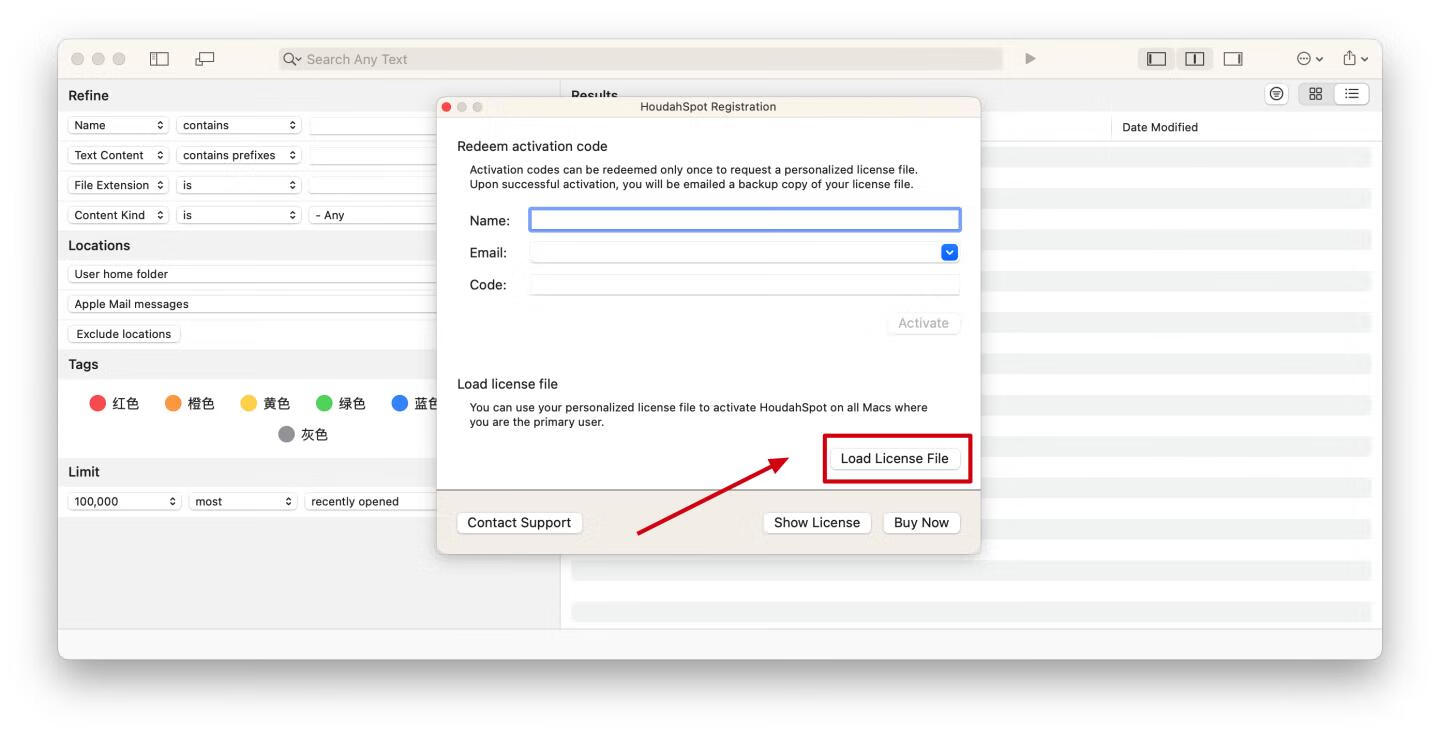Focus the Search Any Text field
The image size is (1440, 736).
point(640,59)
